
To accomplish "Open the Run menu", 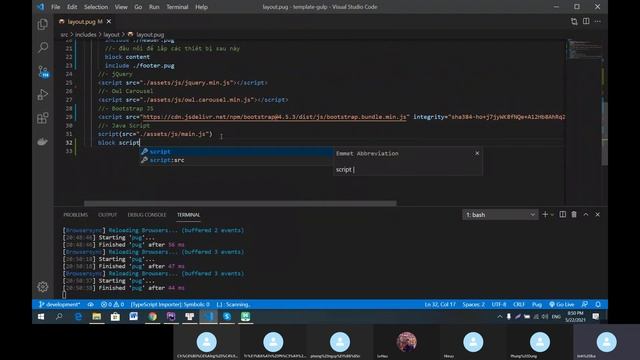I will 154,7.
